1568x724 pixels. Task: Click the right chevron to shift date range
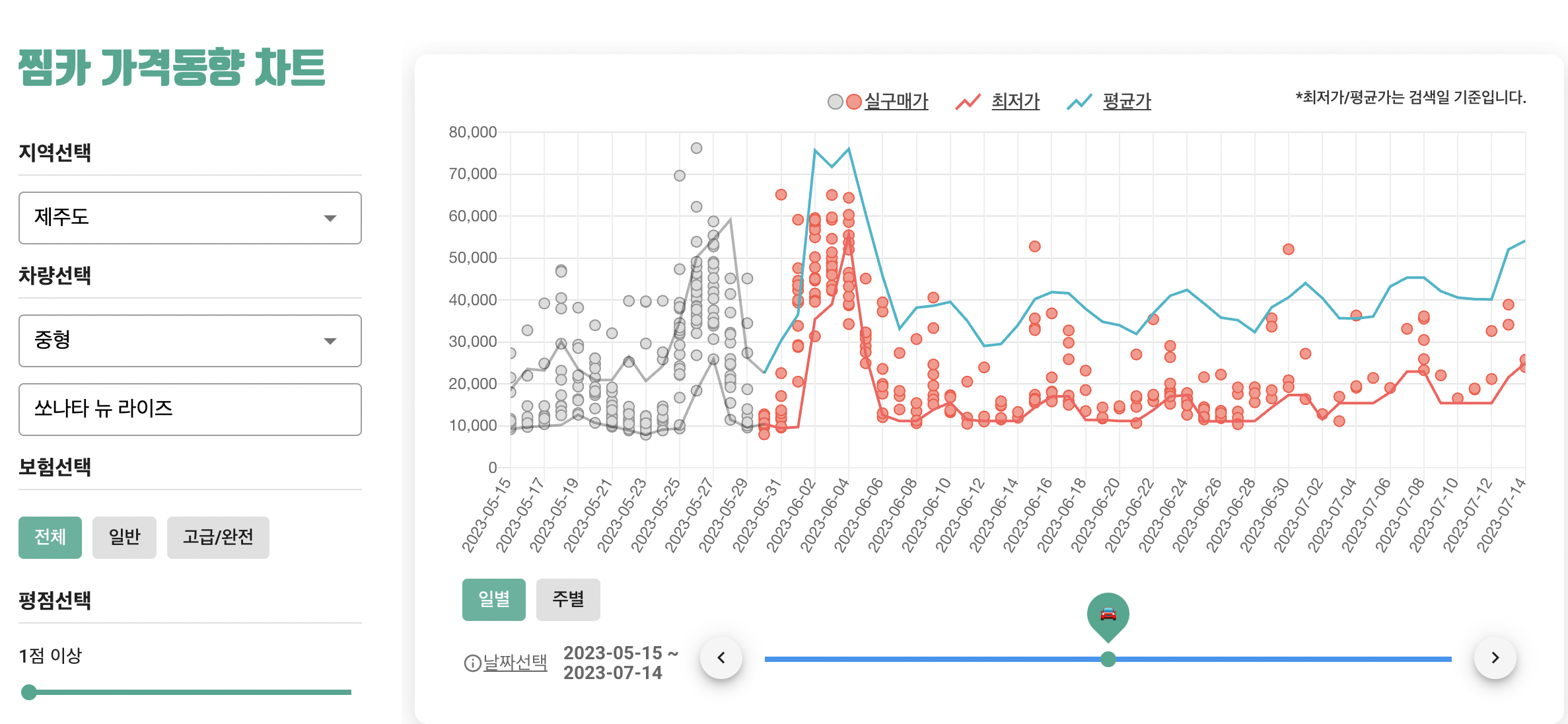1494,657
